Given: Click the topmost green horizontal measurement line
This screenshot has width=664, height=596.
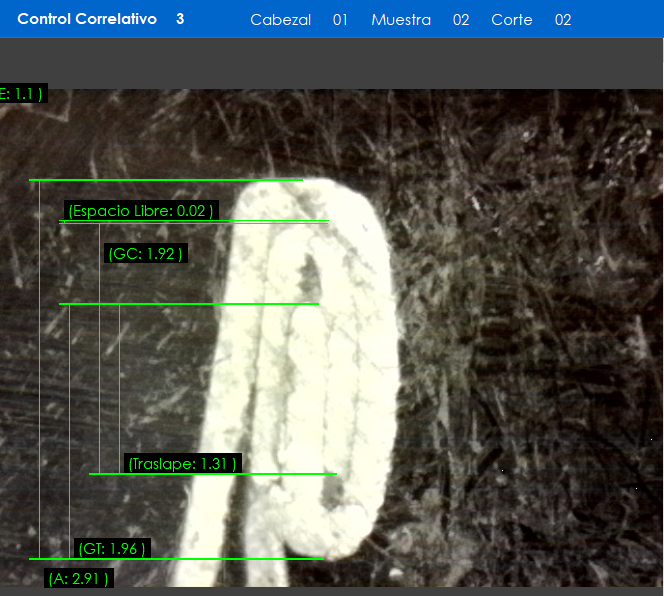Looking at the screenshot, I should (x=165, y=180).
